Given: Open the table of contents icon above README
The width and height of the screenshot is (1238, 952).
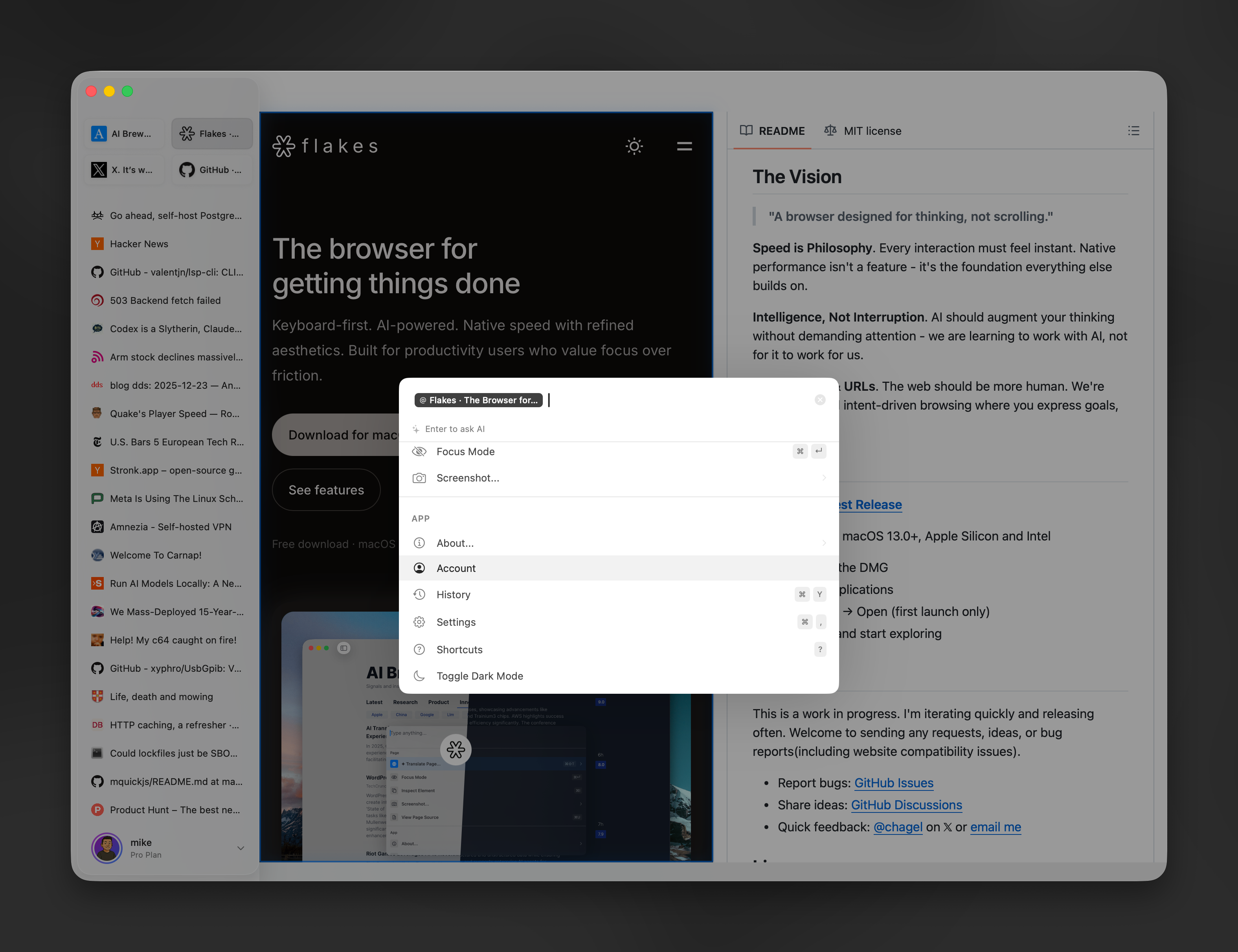Looking at the screenshot, I should tap(1133, 131).
